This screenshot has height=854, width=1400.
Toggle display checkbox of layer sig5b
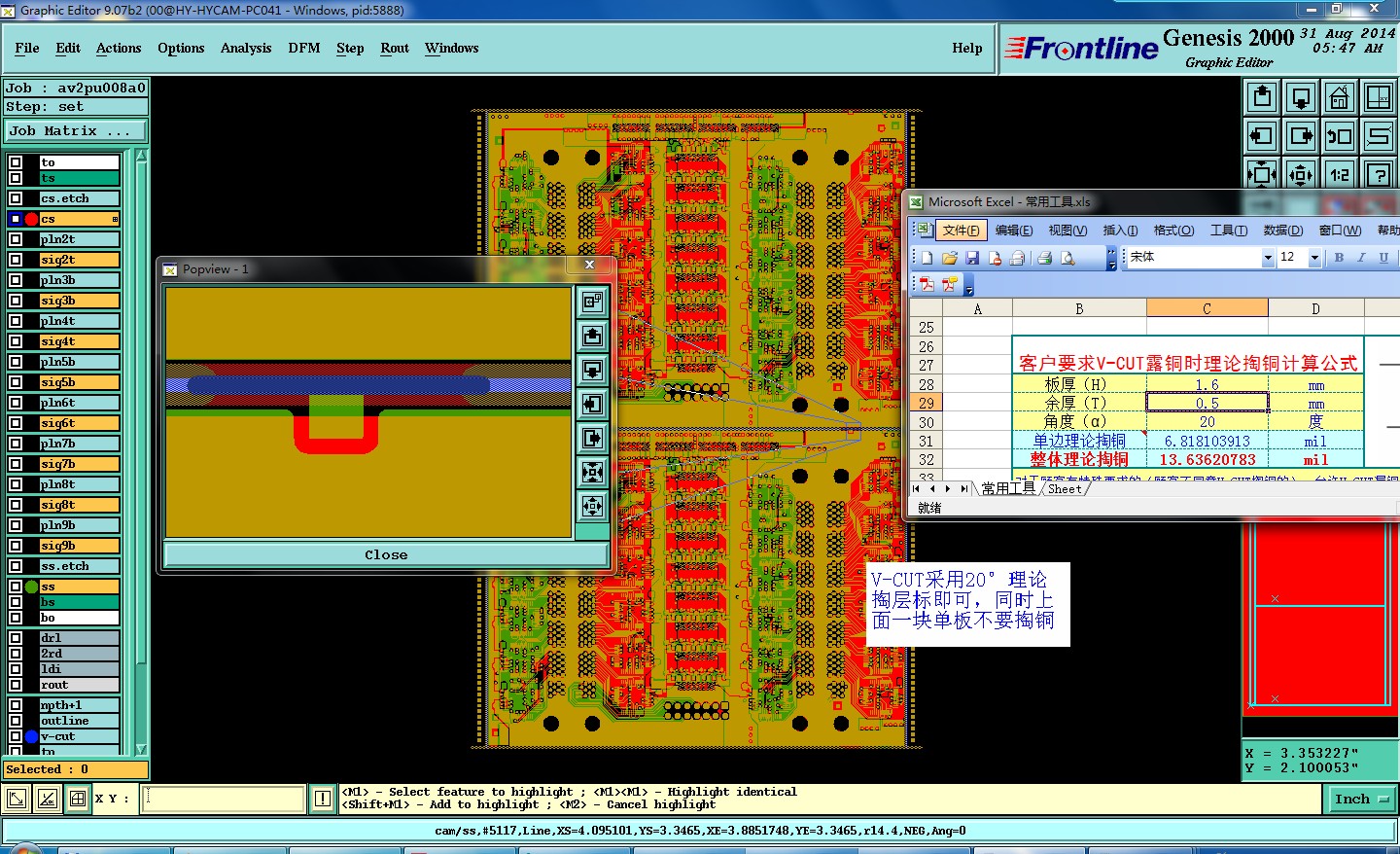pos(16,382)
